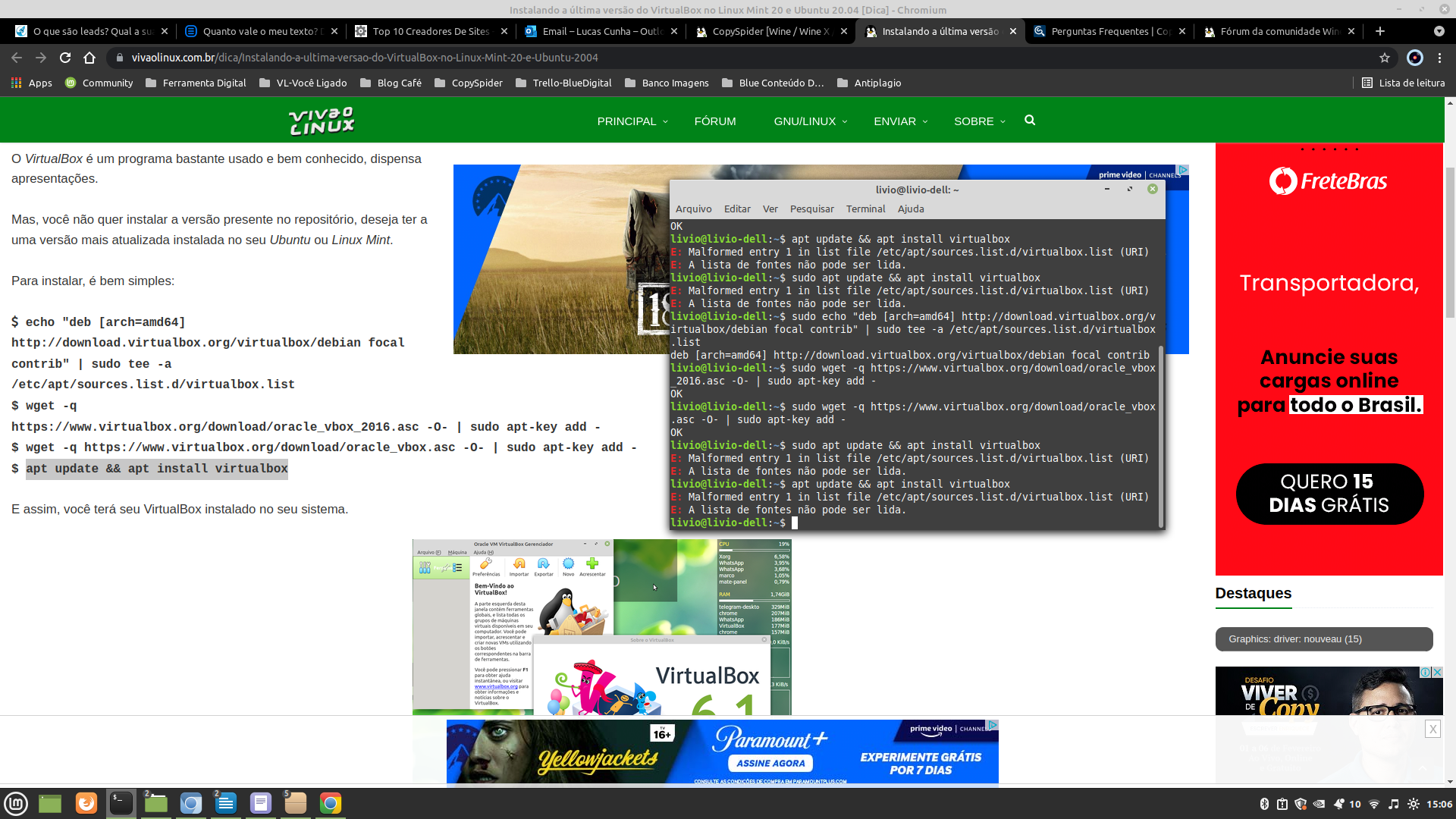1456x819 pixels.
Task: Open the FÓRUM site link
Action: [715, 121]
